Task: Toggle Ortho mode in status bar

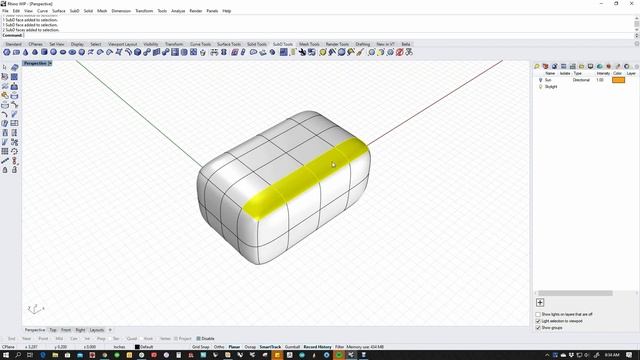Action: [x=219, y=347]
